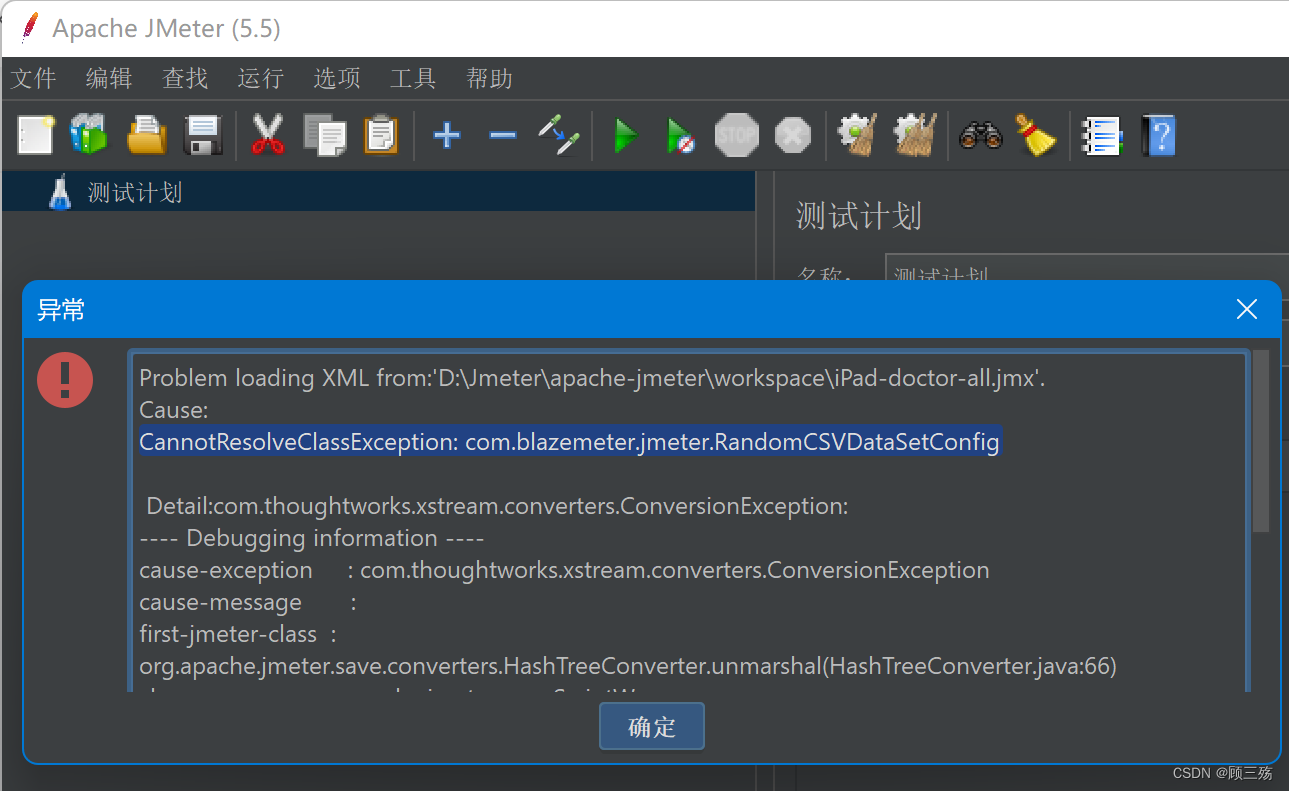The width and height of the screenshot is (1289, 791).
Task: Open the 工具 menu
Action: 413,78
